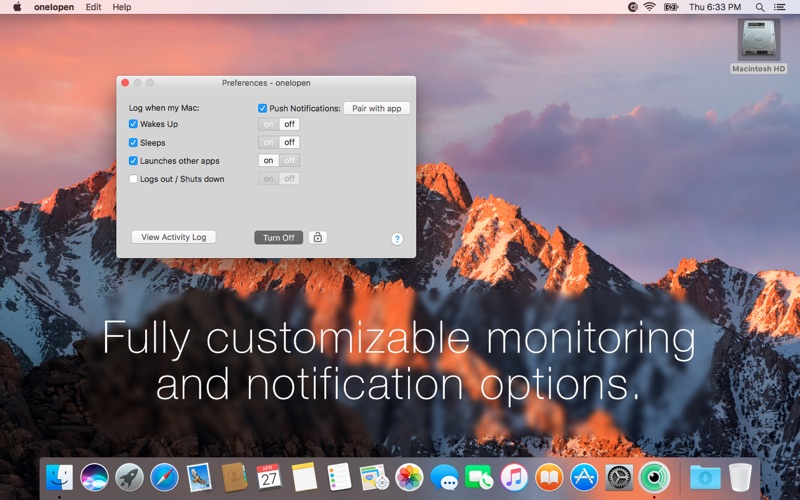Open Safari compass icon in Dock

[x=164, y=478]
